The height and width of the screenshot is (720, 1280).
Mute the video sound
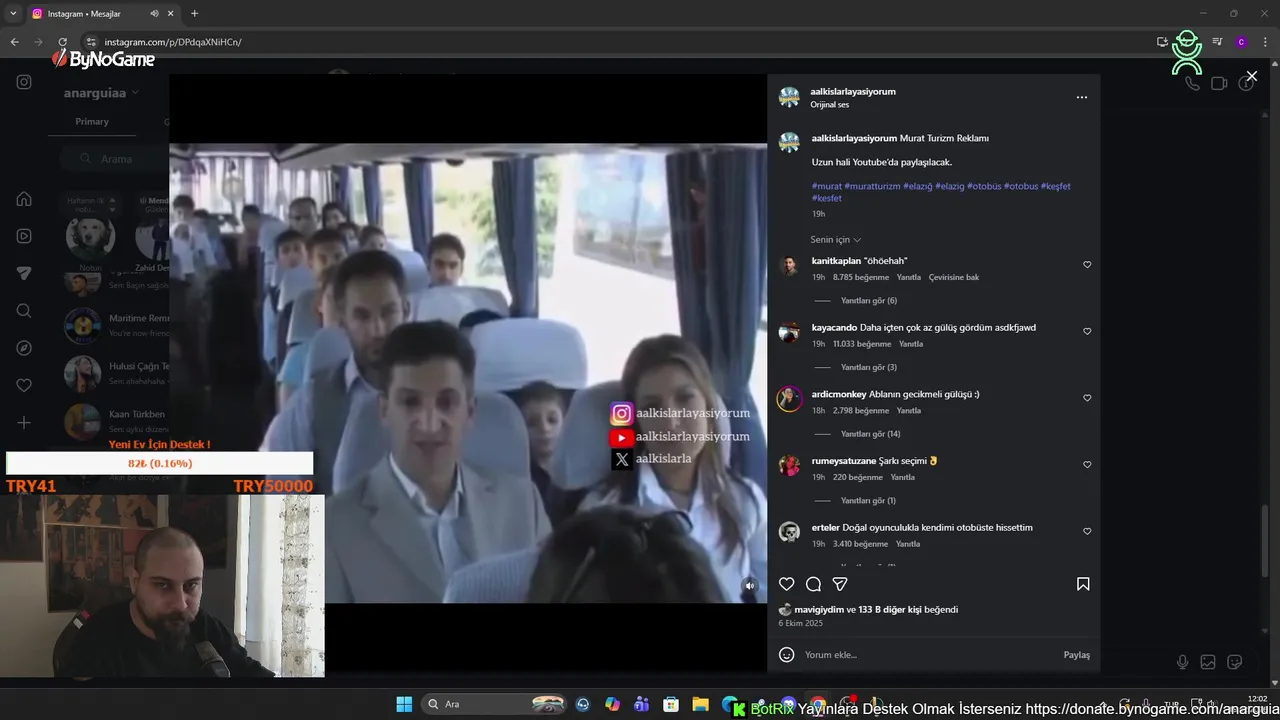coord(749,586)
